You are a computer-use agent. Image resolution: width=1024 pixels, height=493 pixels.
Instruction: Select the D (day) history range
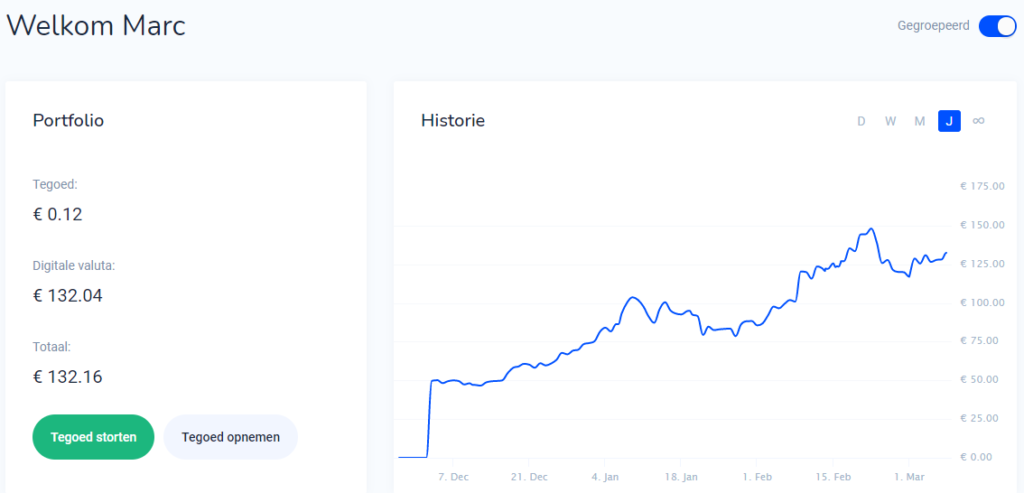point(860,121)
